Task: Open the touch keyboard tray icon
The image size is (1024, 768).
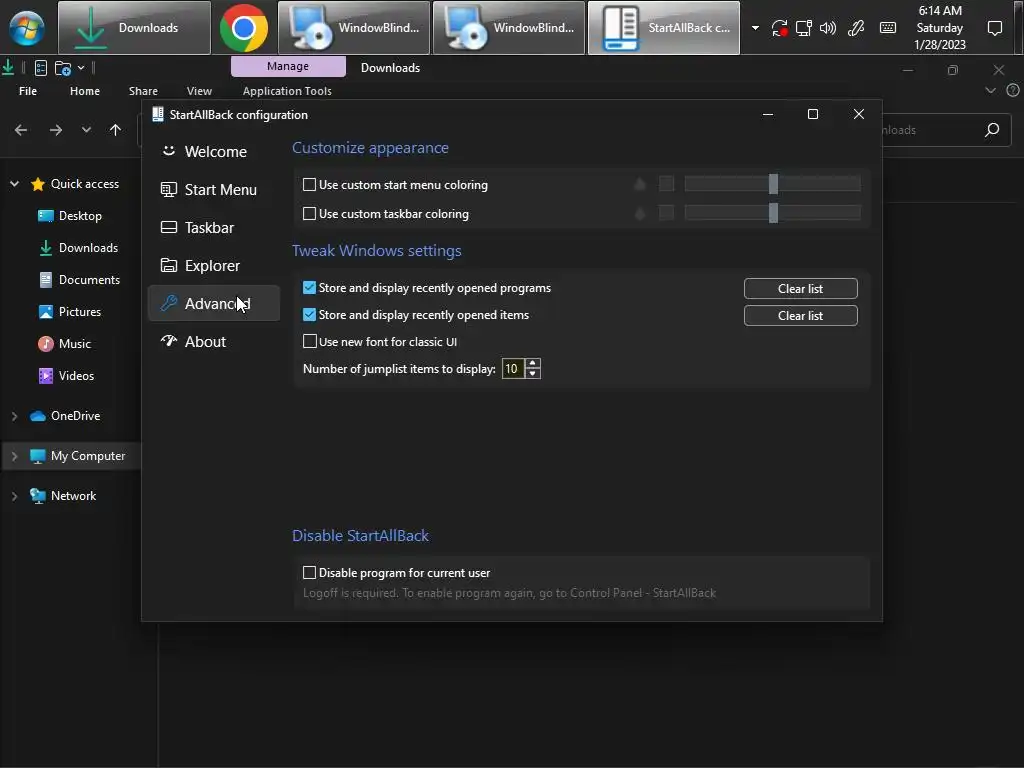Action: 888,27
